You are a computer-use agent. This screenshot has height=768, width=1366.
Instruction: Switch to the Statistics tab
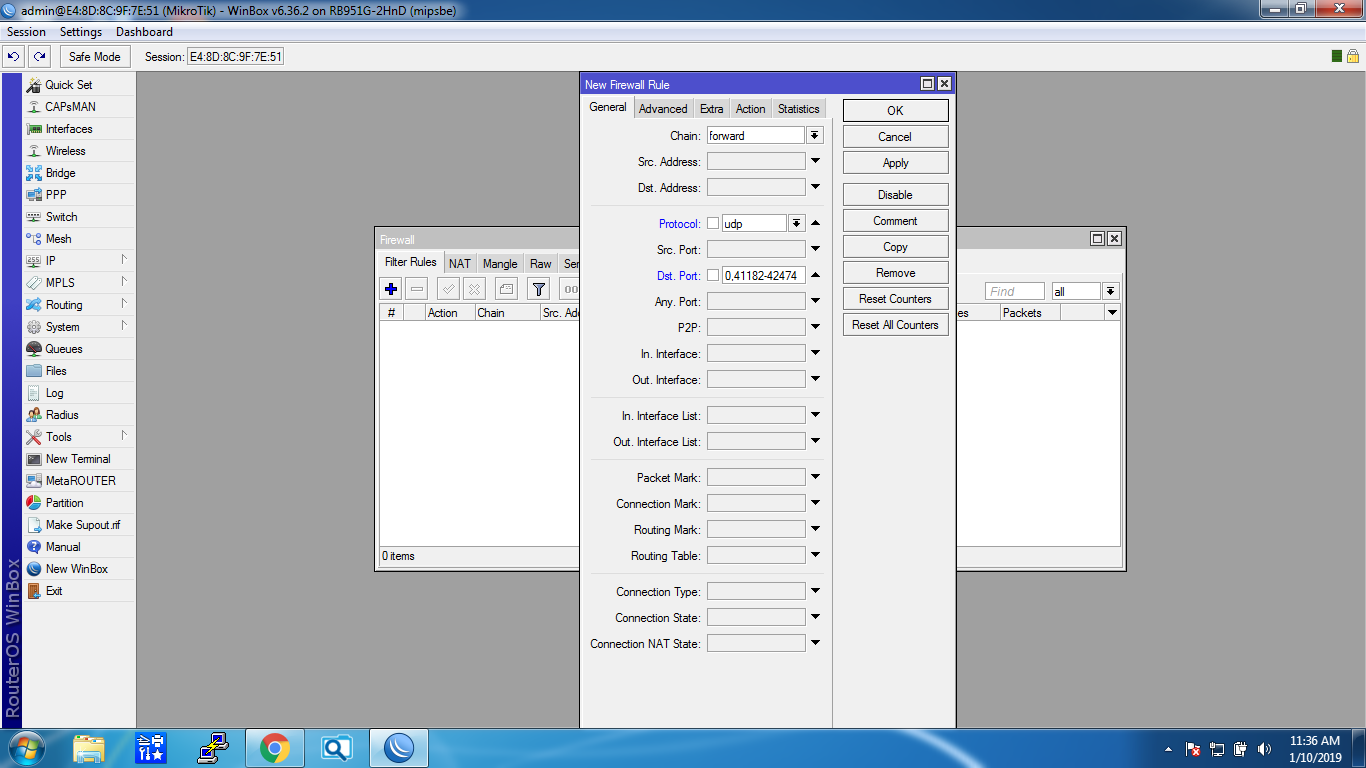[798, 109]
